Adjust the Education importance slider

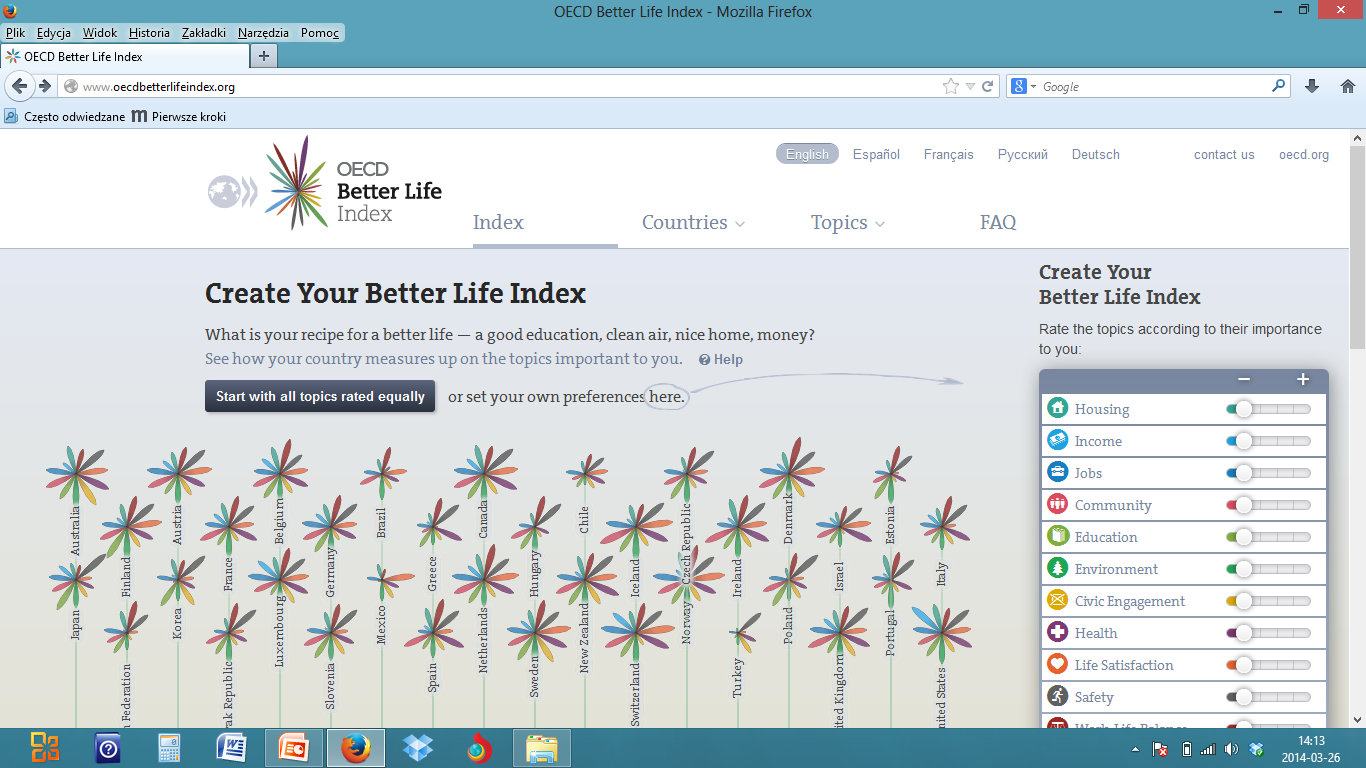point(1268,536)
